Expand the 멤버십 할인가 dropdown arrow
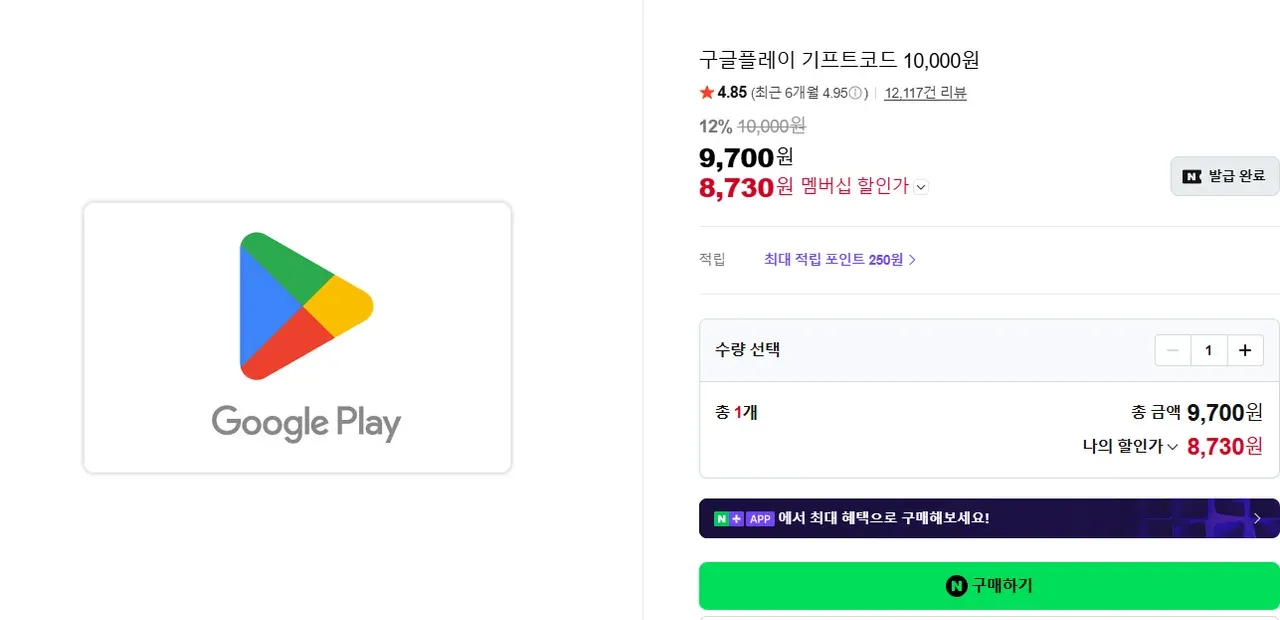1280x620 pixels. click(921, 187)
